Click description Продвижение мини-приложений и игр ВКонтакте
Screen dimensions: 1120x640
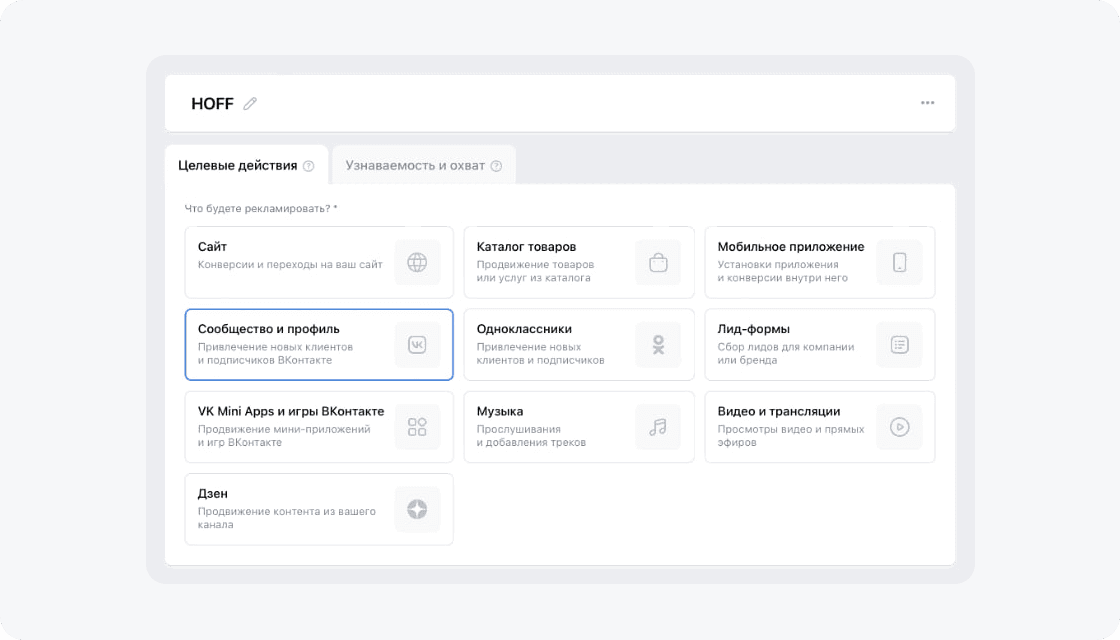click(x=284, y=436)
